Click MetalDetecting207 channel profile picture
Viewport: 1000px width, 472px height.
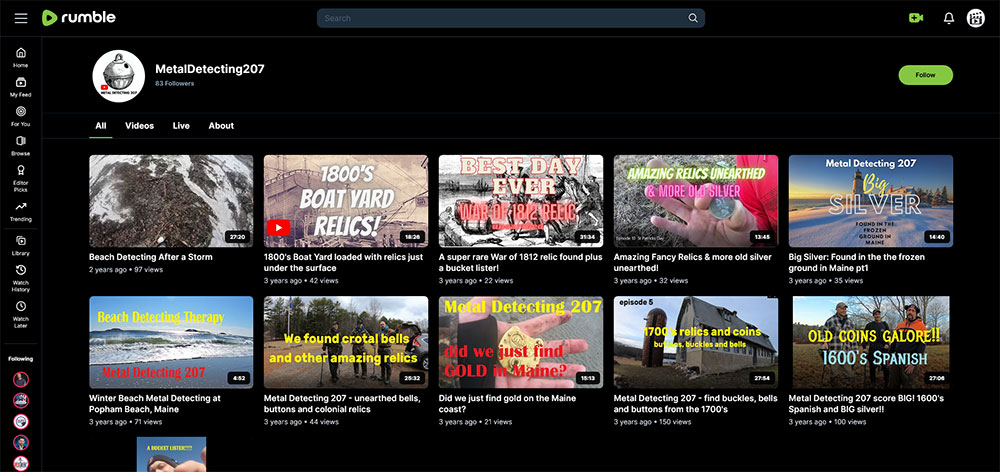[119, 76]
